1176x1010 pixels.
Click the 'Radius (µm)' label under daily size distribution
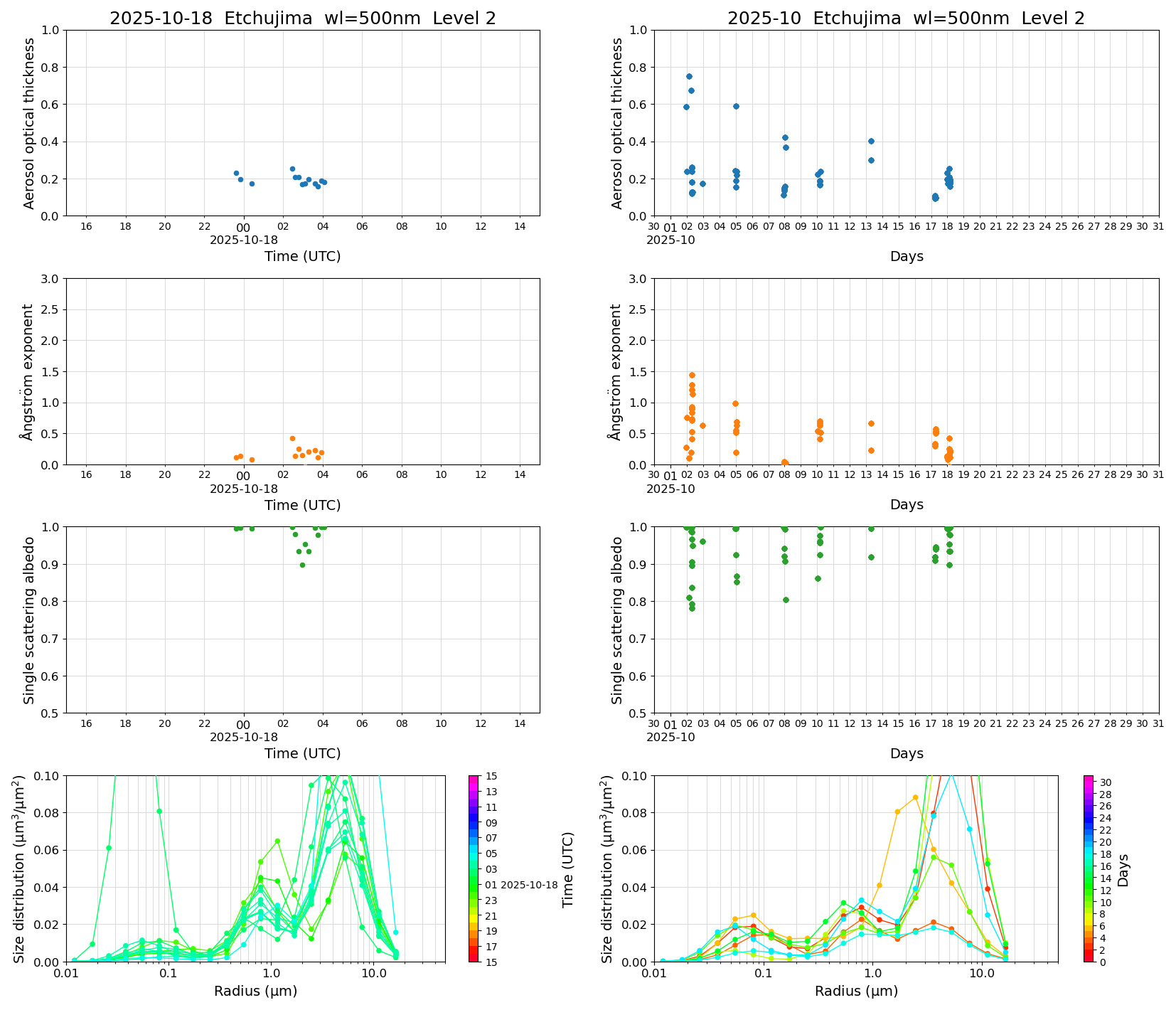click(255, 991)
